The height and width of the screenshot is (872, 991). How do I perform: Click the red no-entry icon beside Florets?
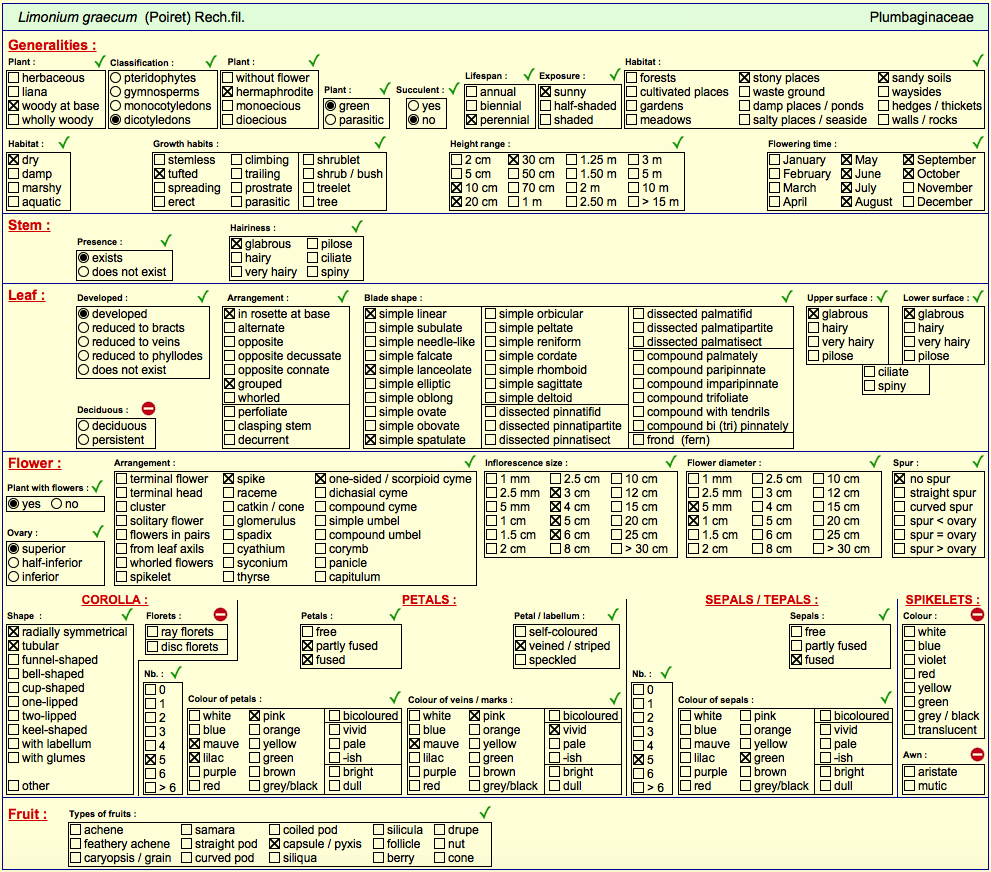coord(220,614)
